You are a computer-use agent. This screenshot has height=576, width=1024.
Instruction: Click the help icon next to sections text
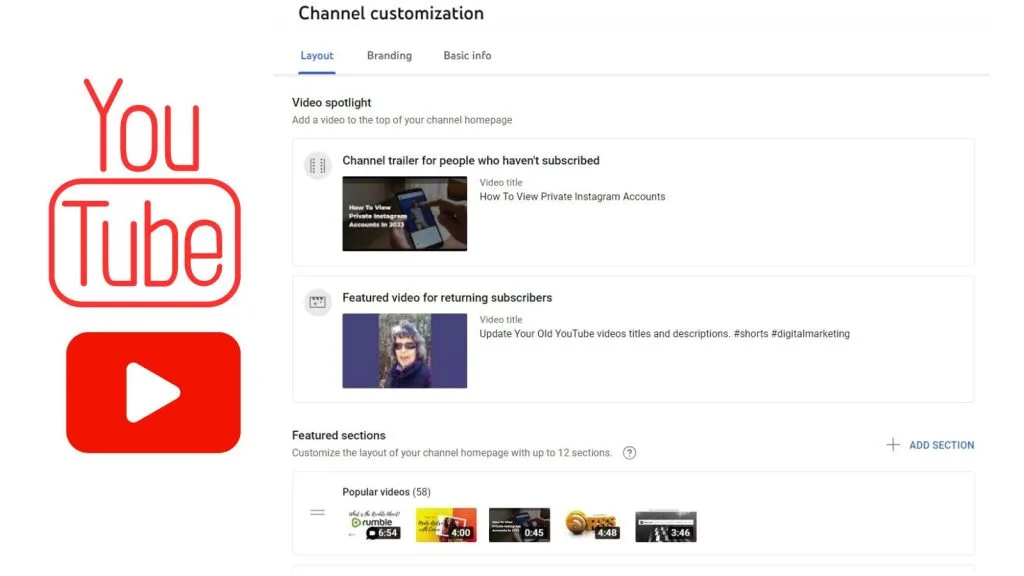pyautogui.click(x=629, y=452)
